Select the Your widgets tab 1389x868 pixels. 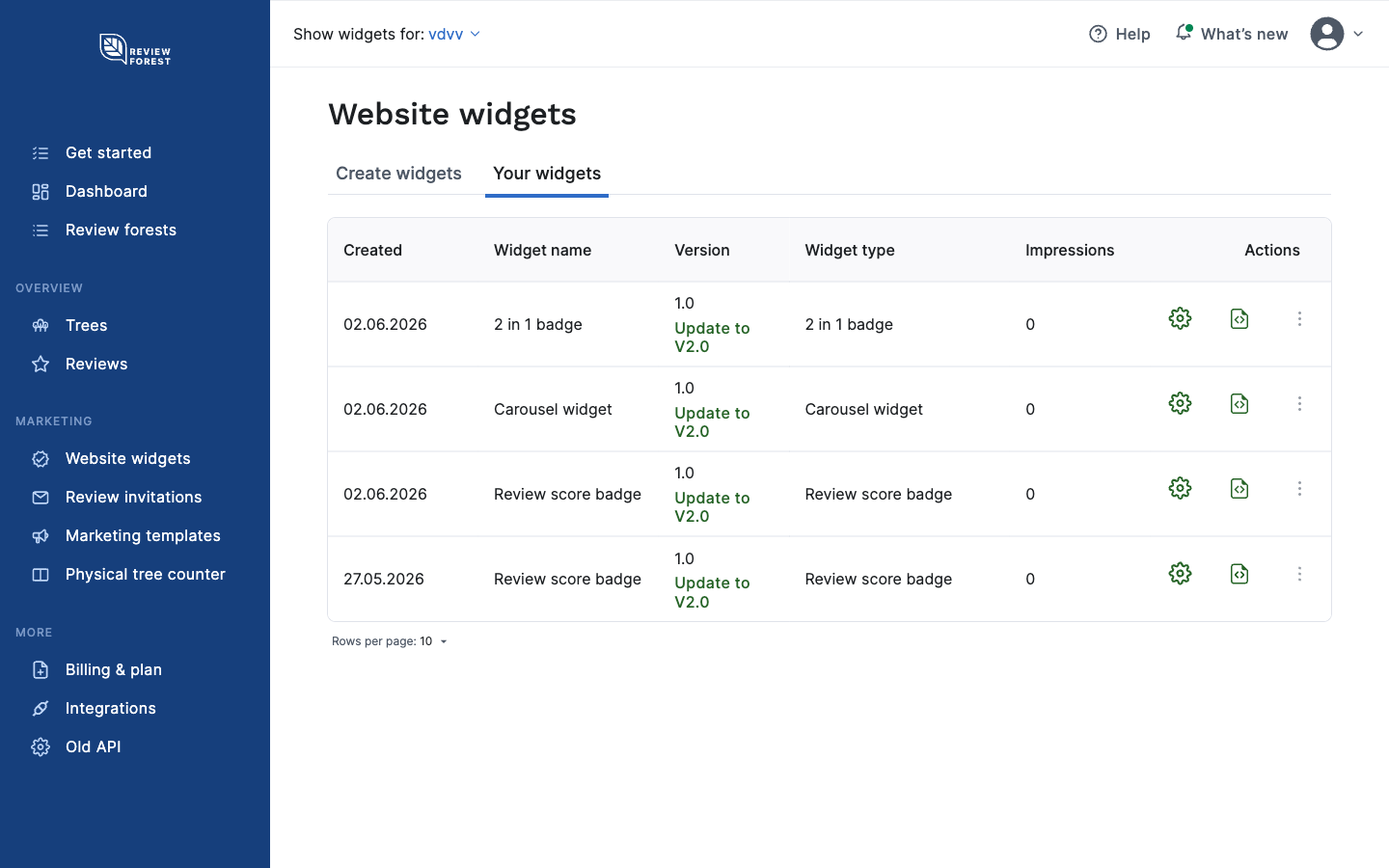coord(547,174)
